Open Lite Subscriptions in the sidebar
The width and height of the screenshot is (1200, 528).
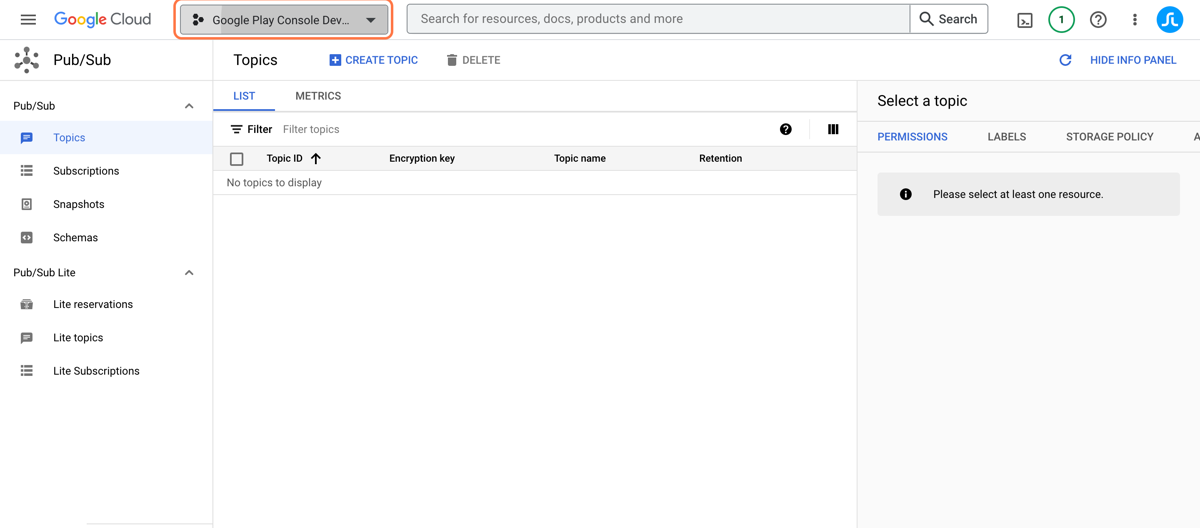[x=106, y=371]
